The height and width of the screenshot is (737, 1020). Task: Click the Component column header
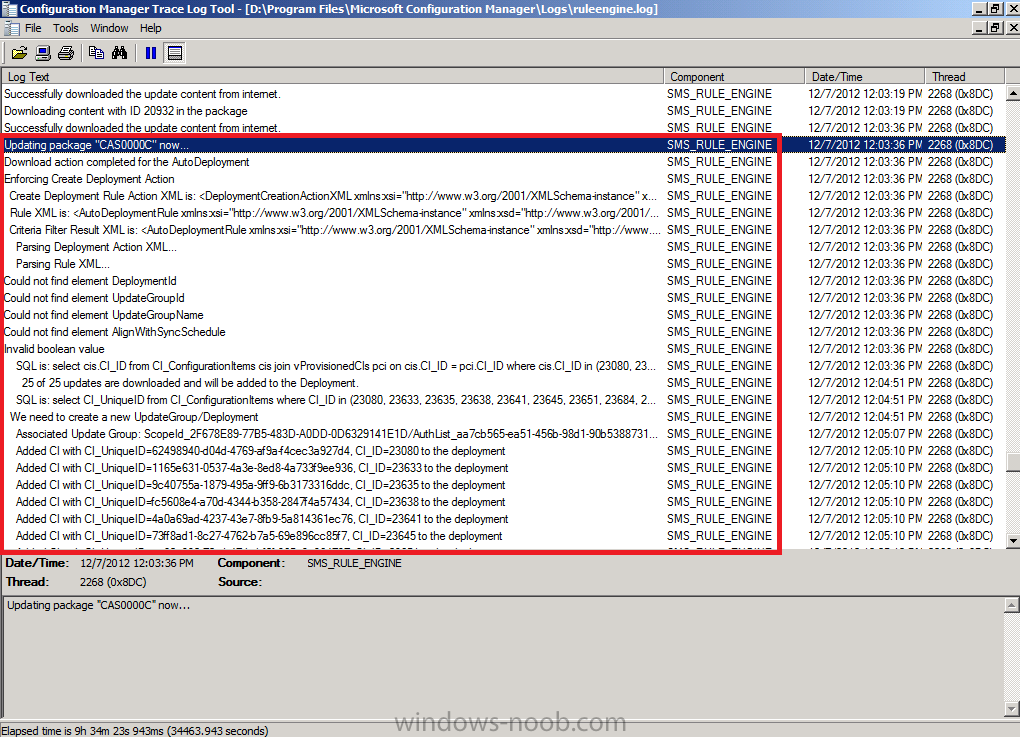(734, 76)
